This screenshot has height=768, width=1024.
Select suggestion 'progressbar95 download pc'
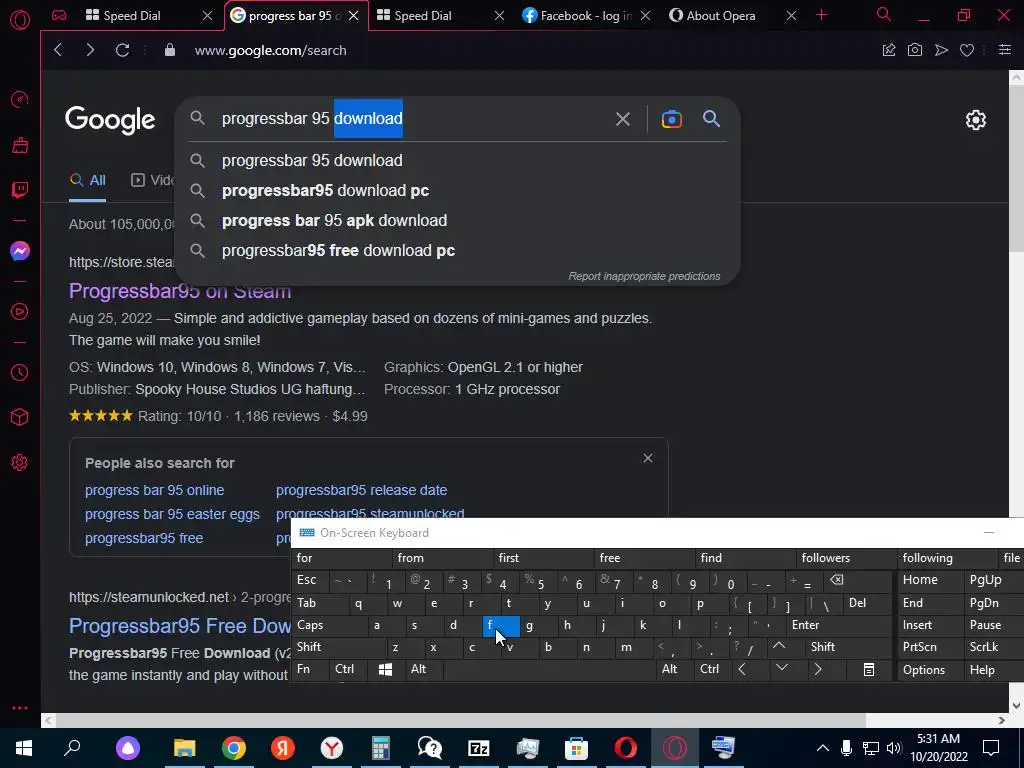tap(325, 191)
